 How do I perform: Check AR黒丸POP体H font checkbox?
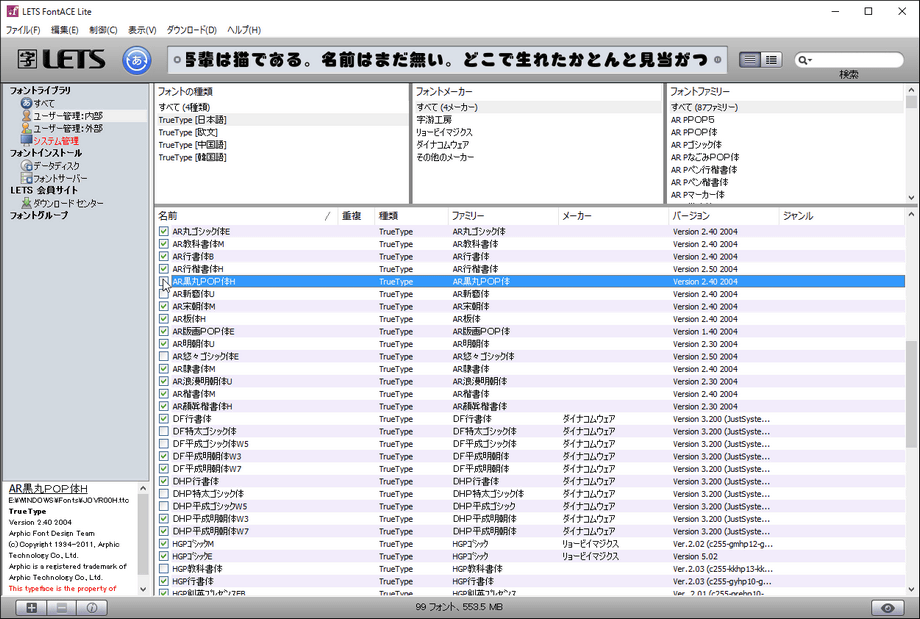click(164, 282)
